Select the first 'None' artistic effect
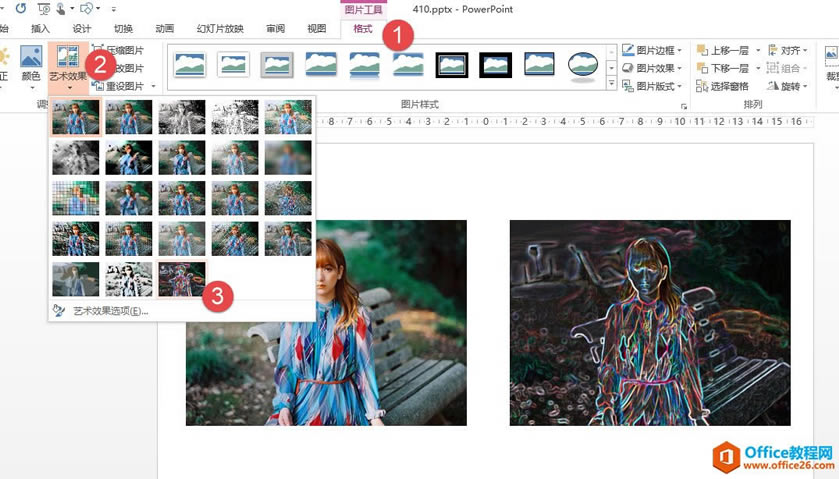Screen dimensions: 839x479 (x=76, y=116)
